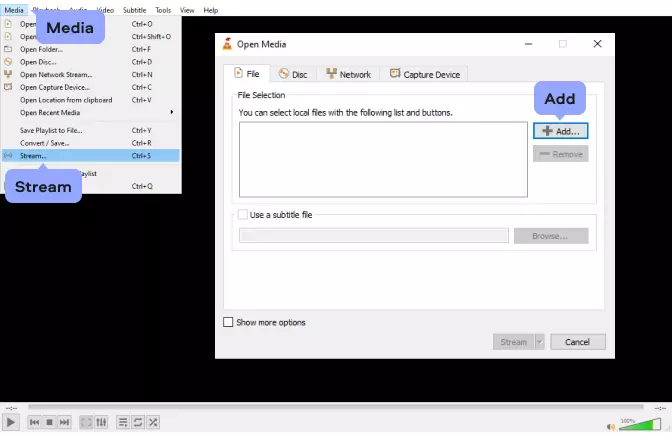The height and width of the screenshot is (433, 672).
Task: Enable Show more options checkbox
Action: click(228, 322)
